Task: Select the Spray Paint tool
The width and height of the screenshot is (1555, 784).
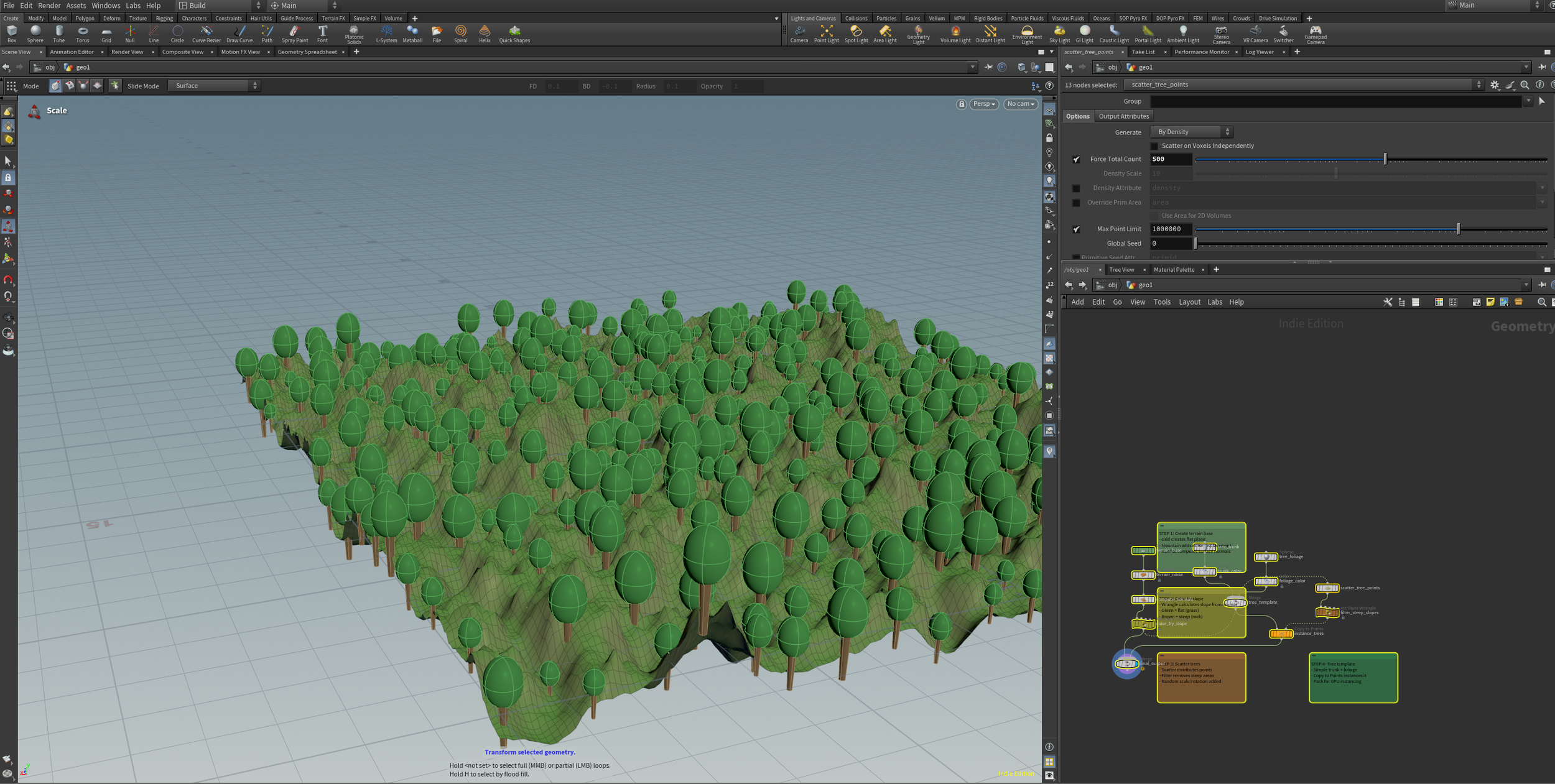Action: (294, 34)
